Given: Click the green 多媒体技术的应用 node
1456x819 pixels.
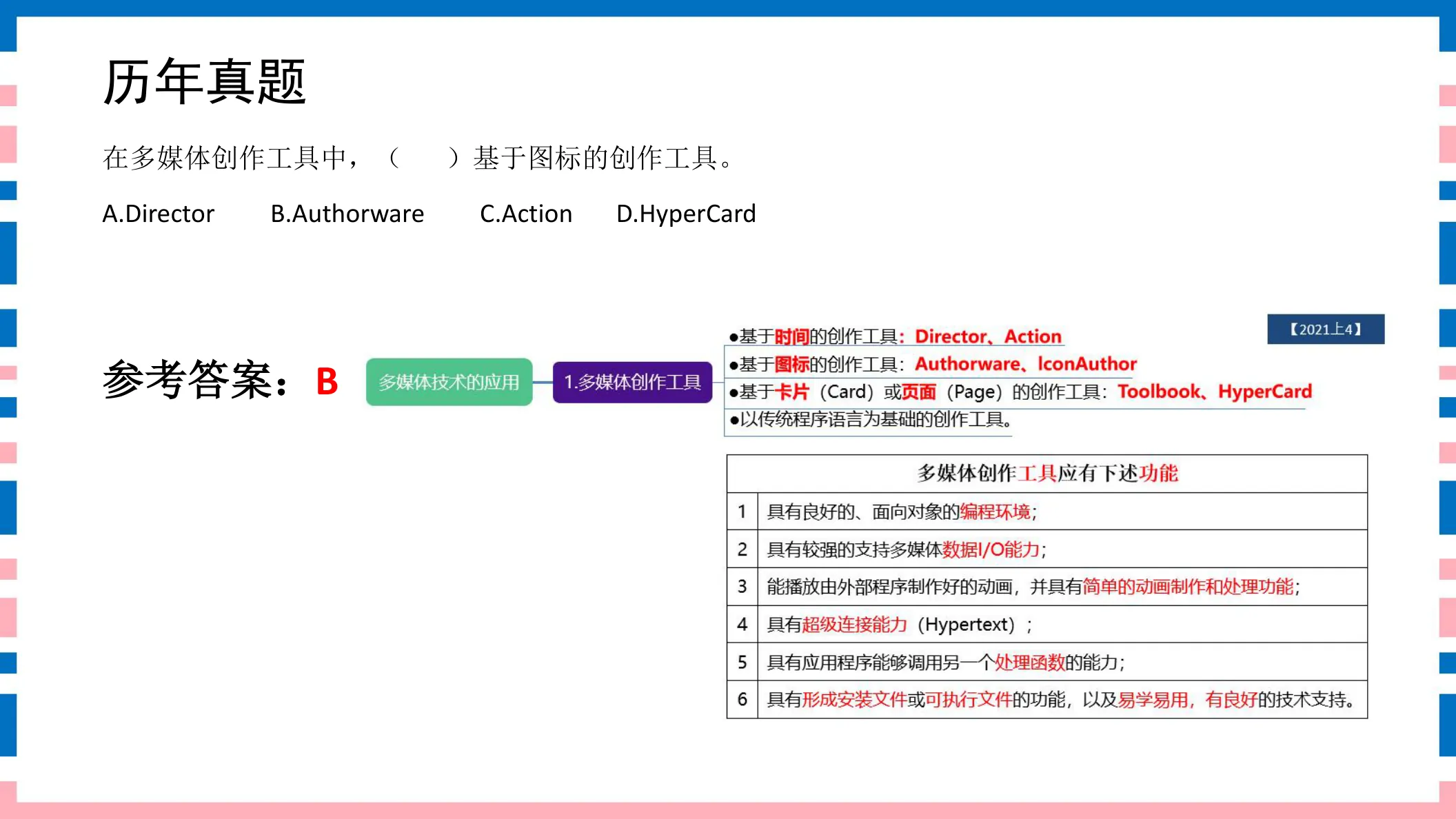Looking at the screenshot, I should [x=449, y=382].
